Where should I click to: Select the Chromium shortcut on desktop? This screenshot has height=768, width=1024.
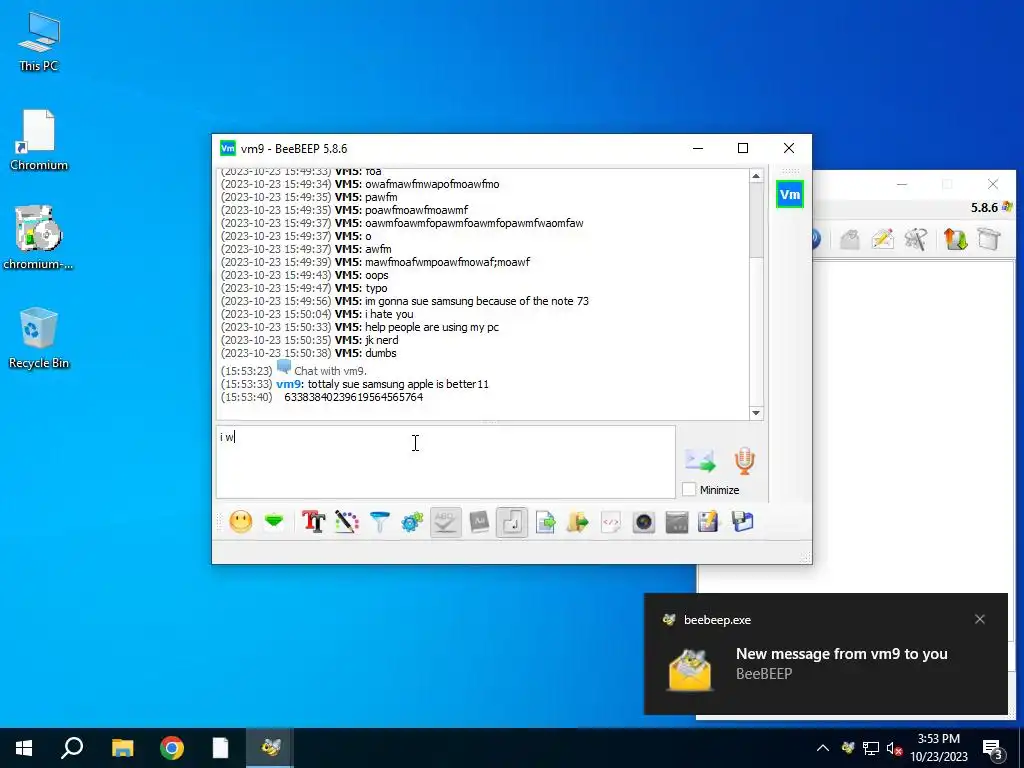[x=39, y=140]
